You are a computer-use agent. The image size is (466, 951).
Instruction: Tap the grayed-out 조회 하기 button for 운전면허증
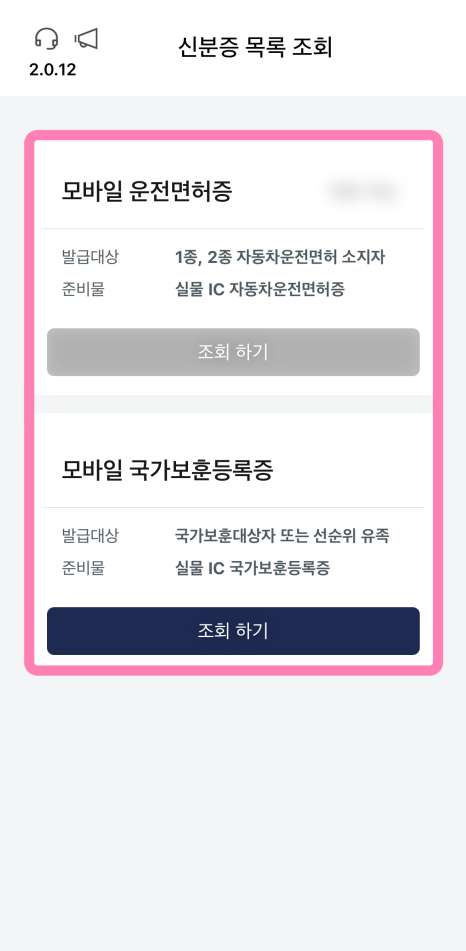click(233, 352)
